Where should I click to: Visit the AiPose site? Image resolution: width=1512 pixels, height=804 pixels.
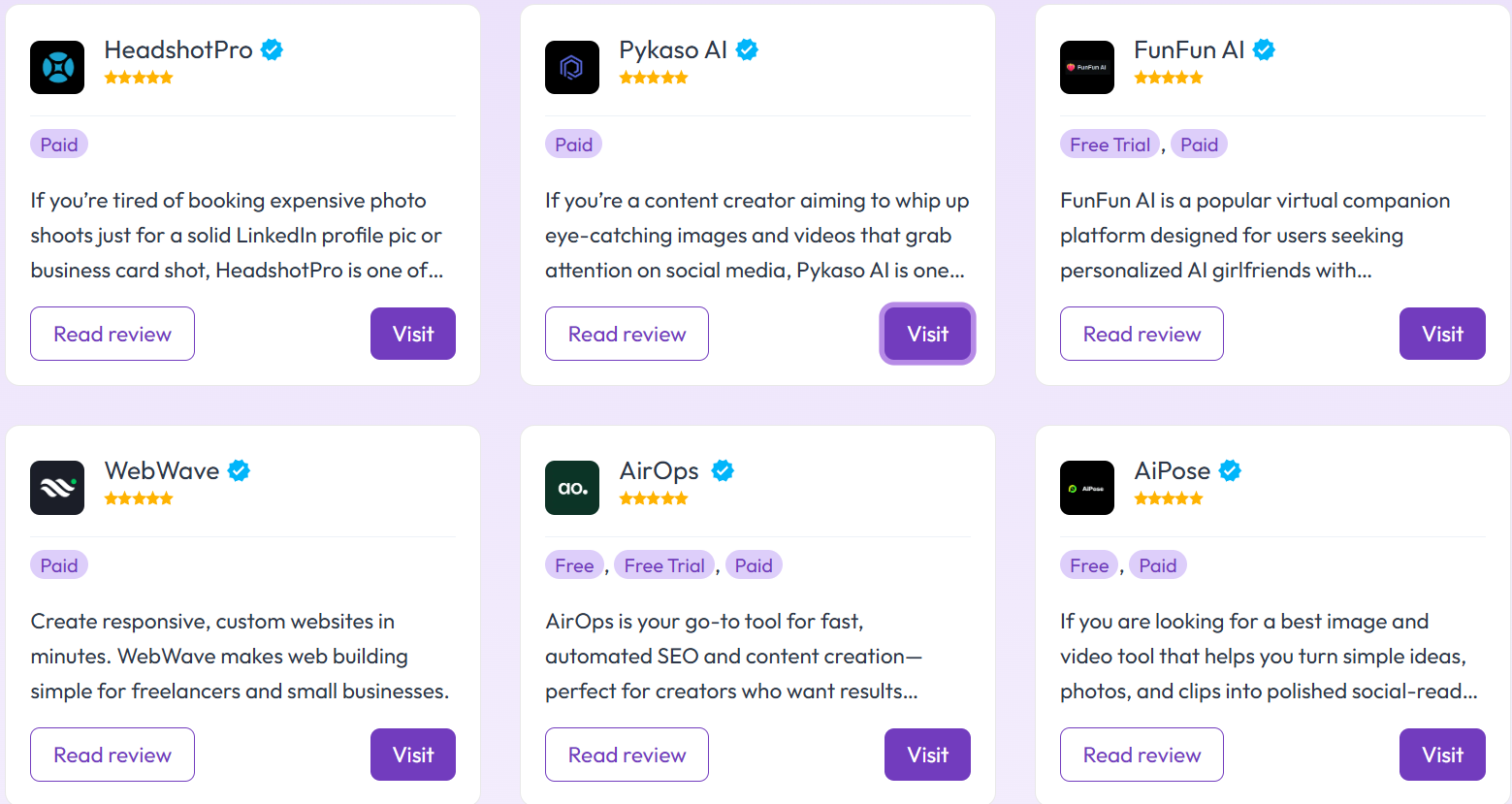coord(1442,755)
